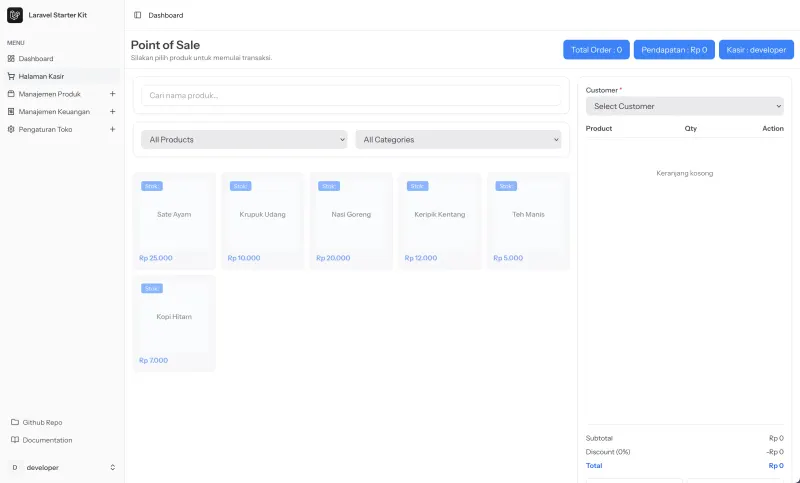
Task: Click the Subtotal label
Action: tap(599, 438)
